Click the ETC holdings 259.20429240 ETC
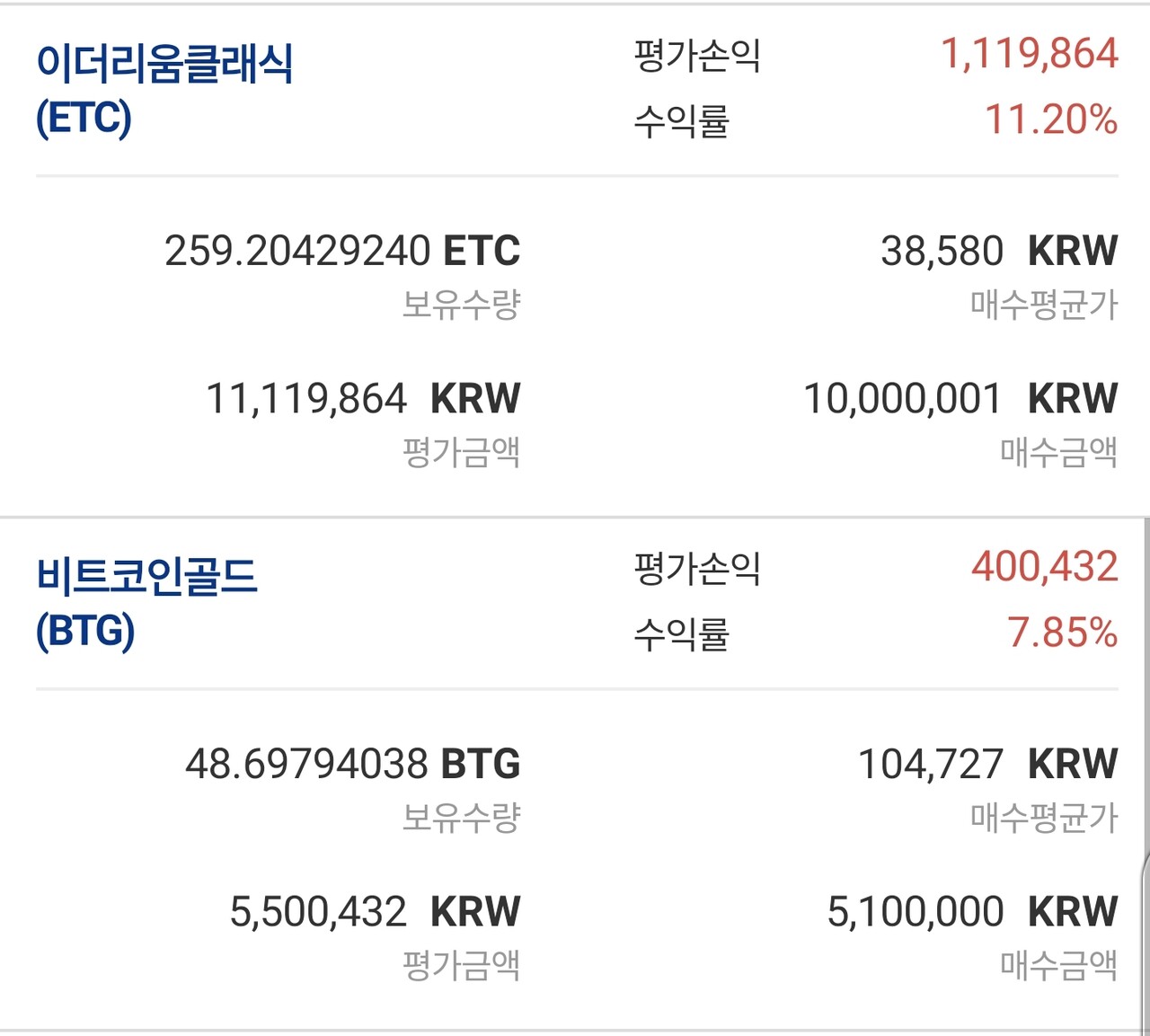 click(342, 251)
